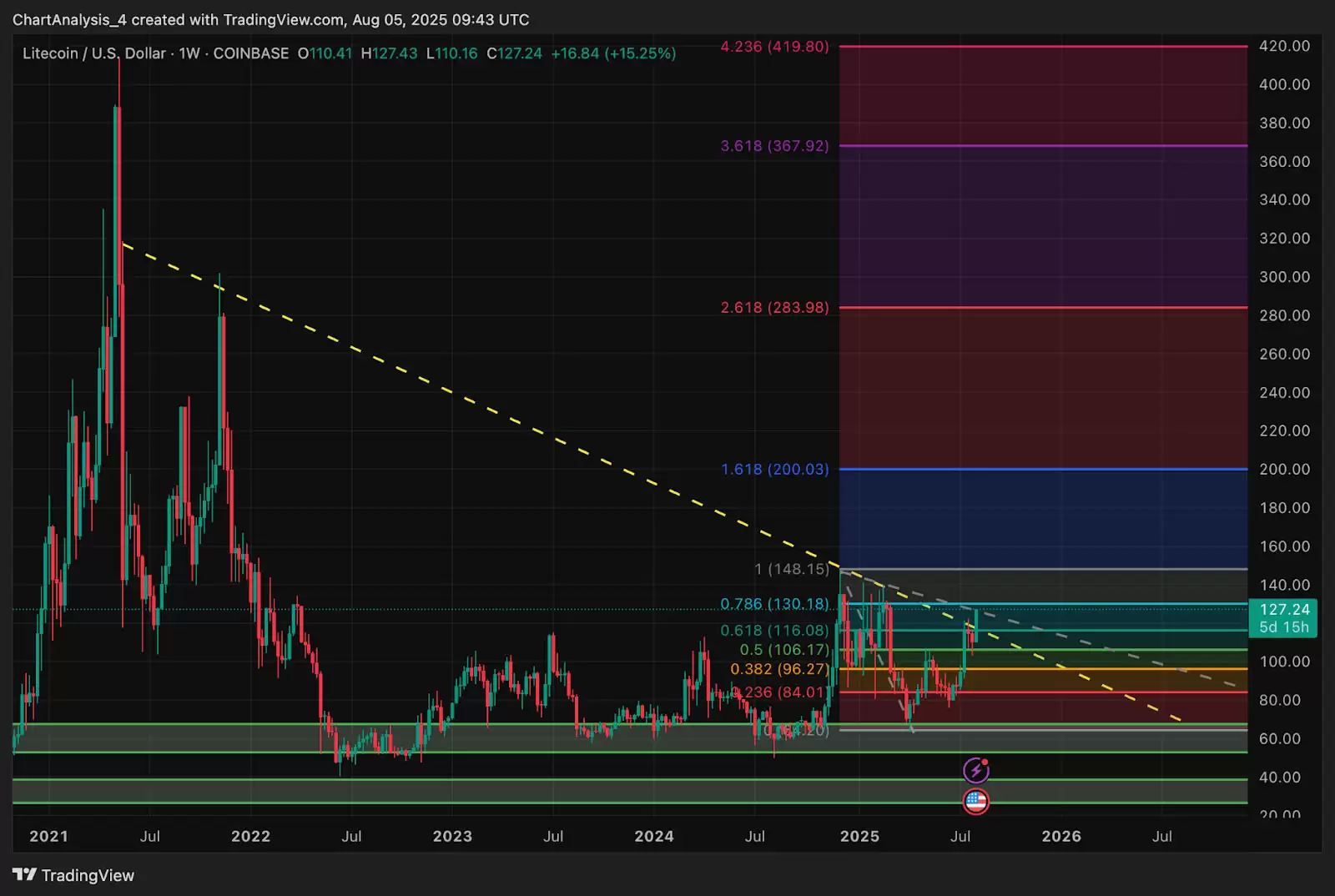
Task: Click the blue Fibonacci zone above 148.15
Action: [1043, 519]
